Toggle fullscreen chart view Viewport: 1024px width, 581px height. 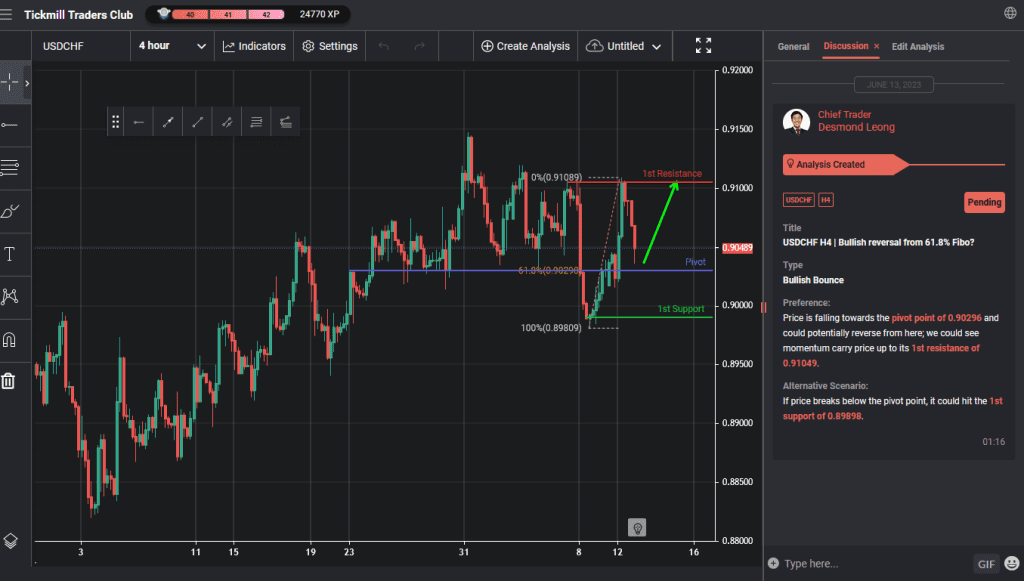(x=703, y=45)
